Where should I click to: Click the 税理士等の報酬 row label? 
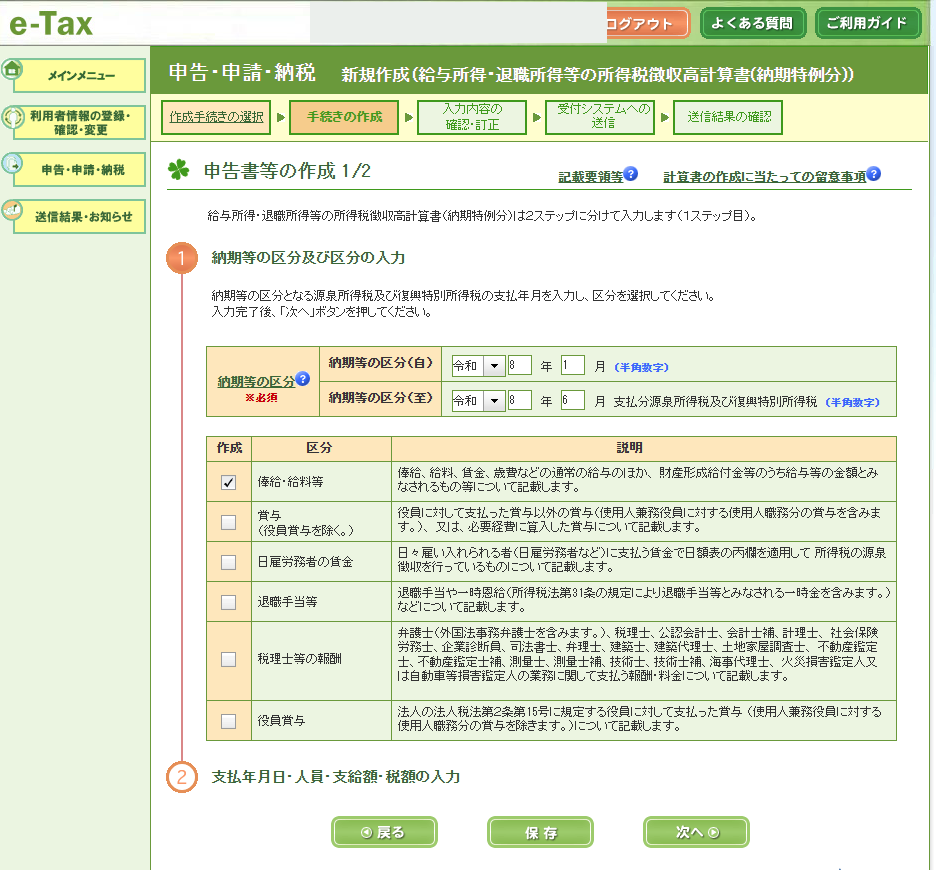click(x=299, y=659)
